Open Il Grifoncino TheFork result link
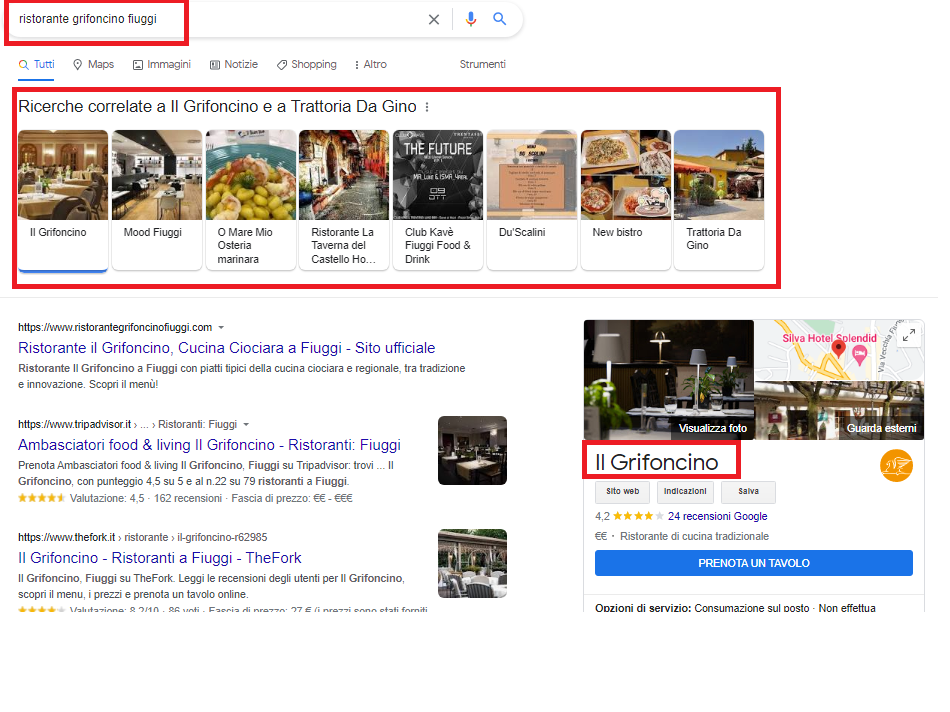The width and height of the screenshot is (950, 712). point(159,558)
